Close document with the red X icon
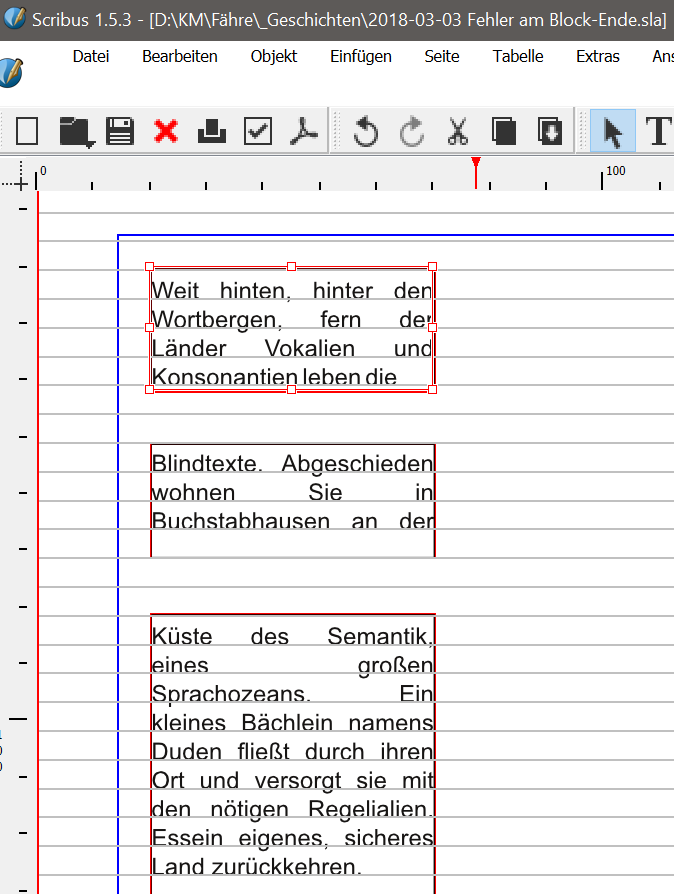674x894 pixels. [x=166, y=131]
